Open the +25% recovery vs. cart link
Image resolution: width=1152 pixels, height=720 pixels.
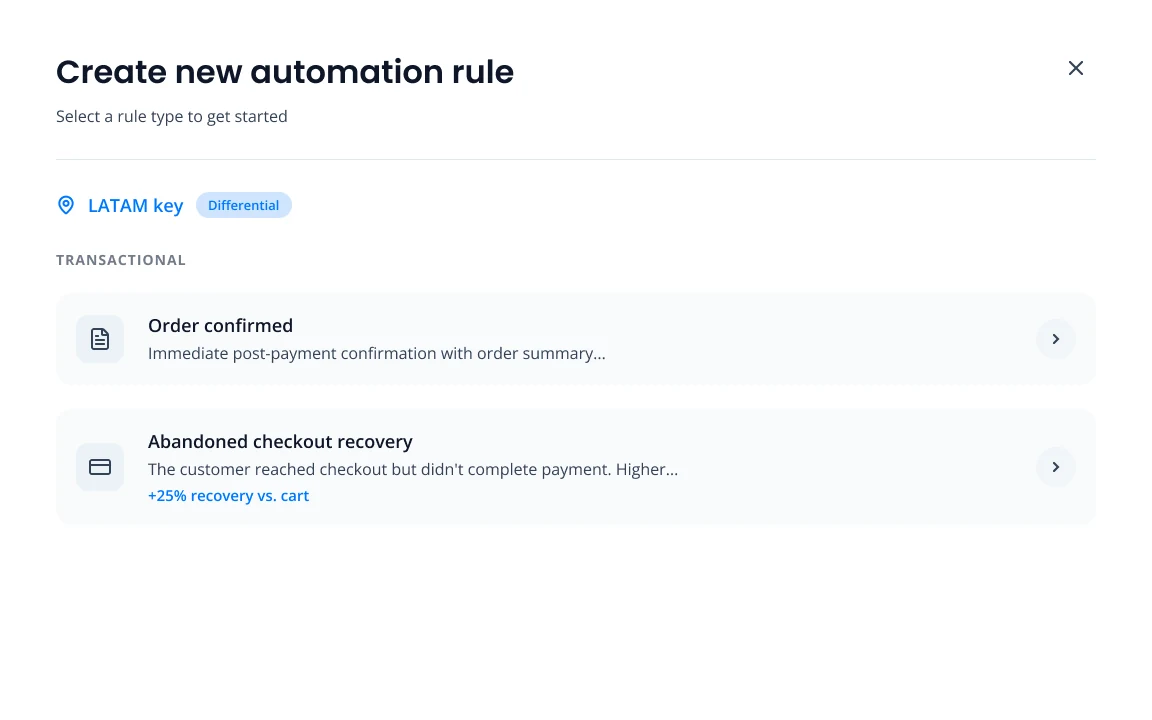pyautogui.click(x=228, y=496)
